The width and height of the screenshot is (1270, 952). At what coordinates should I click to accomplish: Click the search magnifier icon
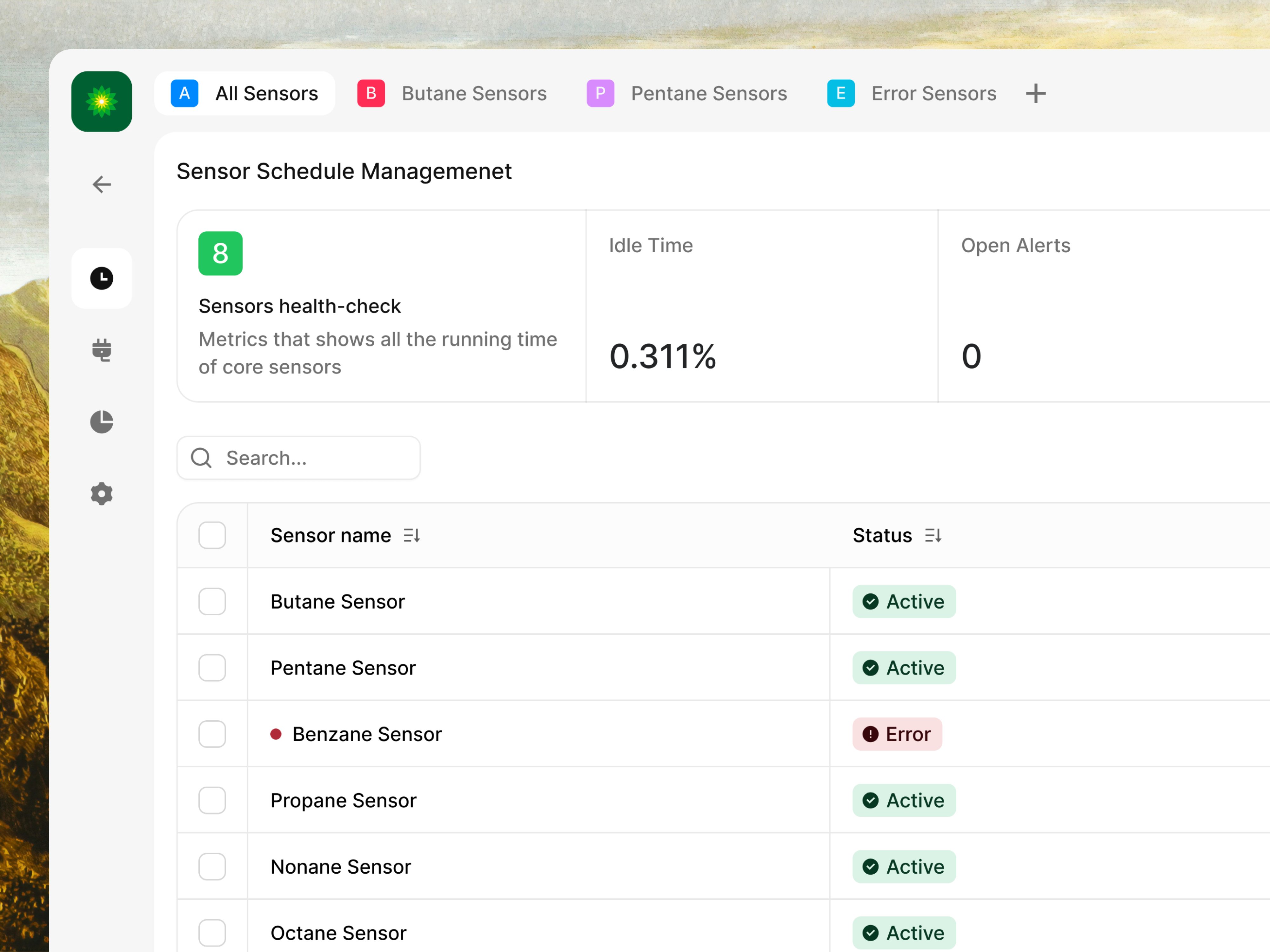pyautogui.click(x=202, y=458)
